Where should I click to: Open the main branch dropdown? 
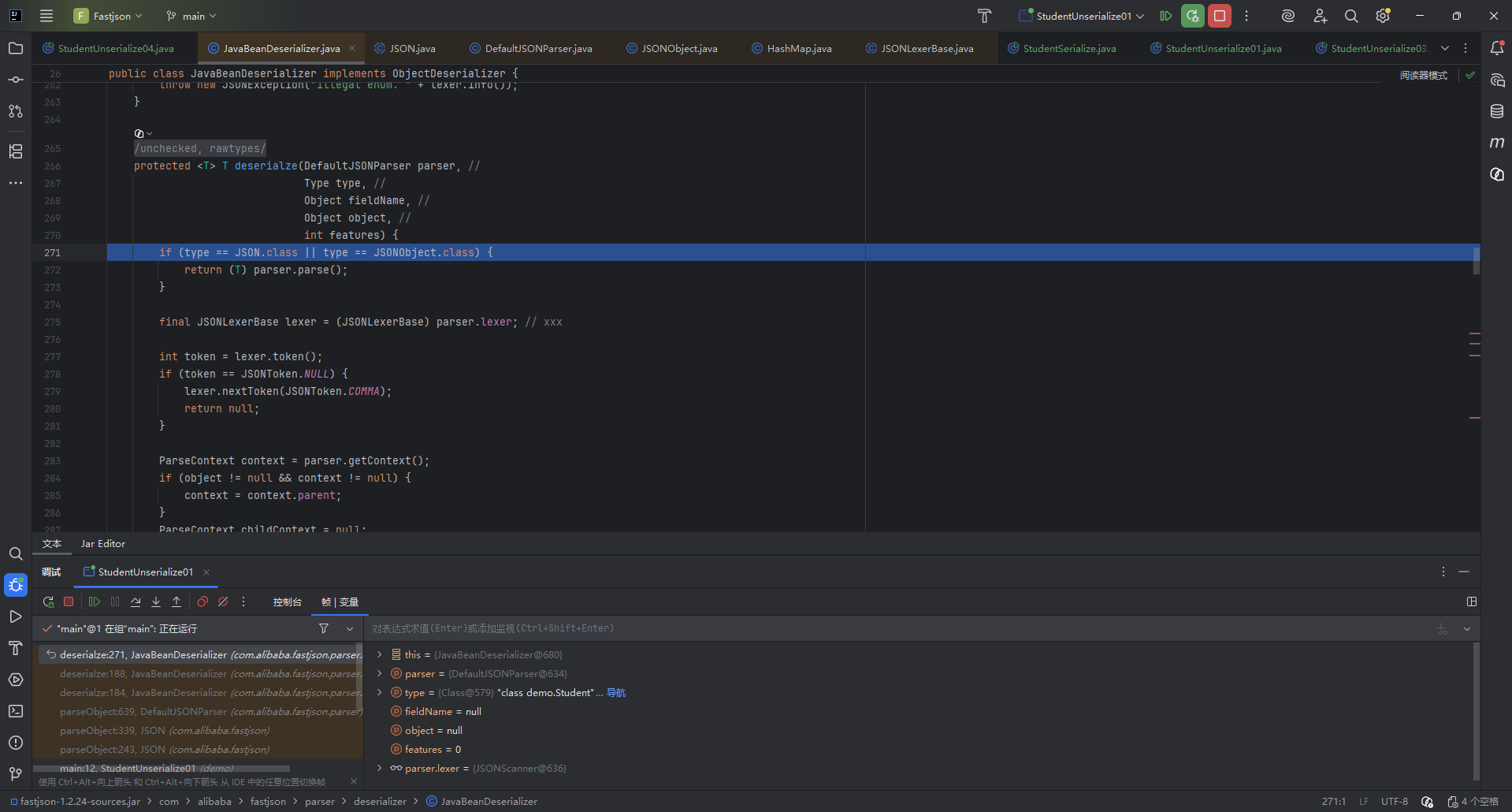point(191,16)
